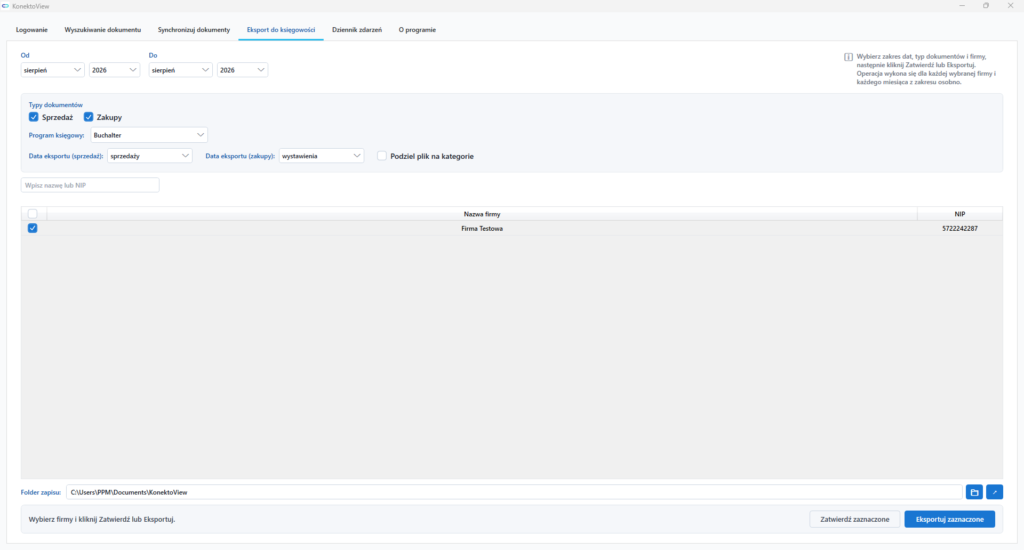Toggle select-all checkbox in table header
This screenshot has width=1024, height=550.
[33, 214]
